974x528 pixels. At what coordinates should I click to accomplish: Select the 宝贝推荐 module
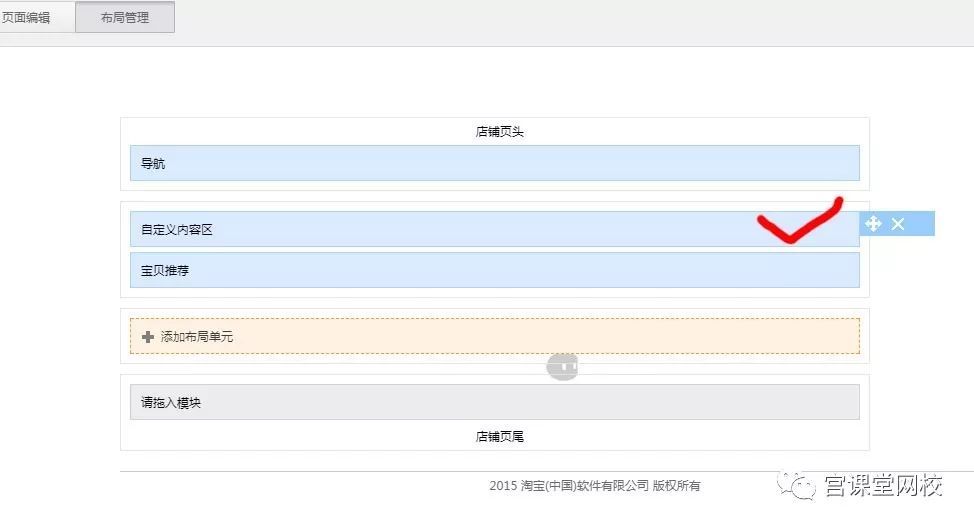pos(494,270)
